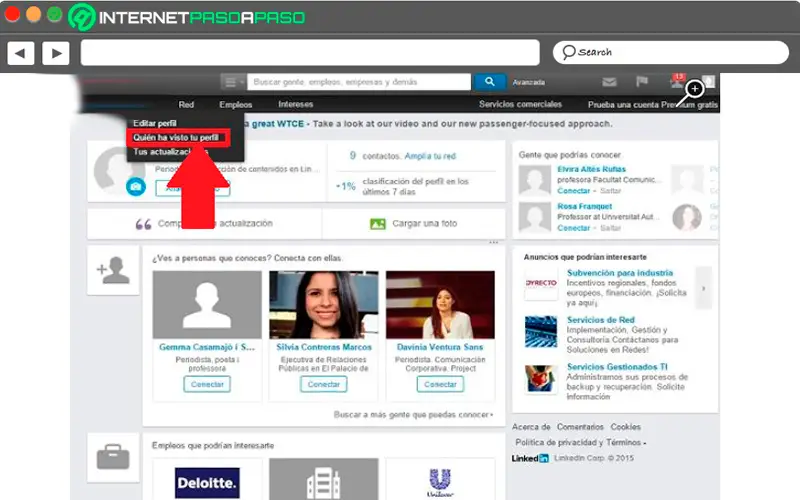Click Conectar for Rosa Franquet
Image resolution: width=800 pixels, height=500 pixels.
click(573, 228)
